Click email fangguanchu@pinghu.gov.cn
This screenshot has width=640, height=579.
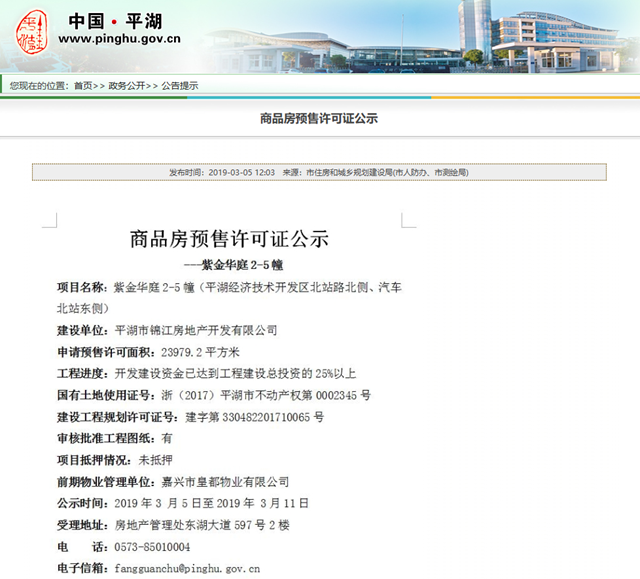pyautogui.click(x=187, y=568)
